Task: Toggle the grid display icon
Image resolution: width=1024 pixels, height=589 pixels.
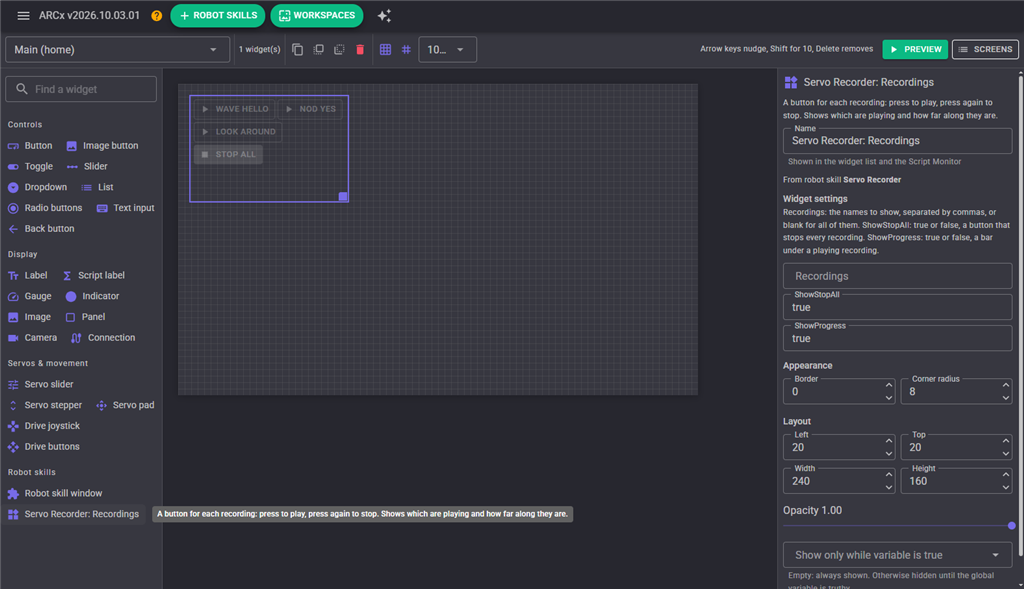Action: pyautogui.click(x=385, y=50)
